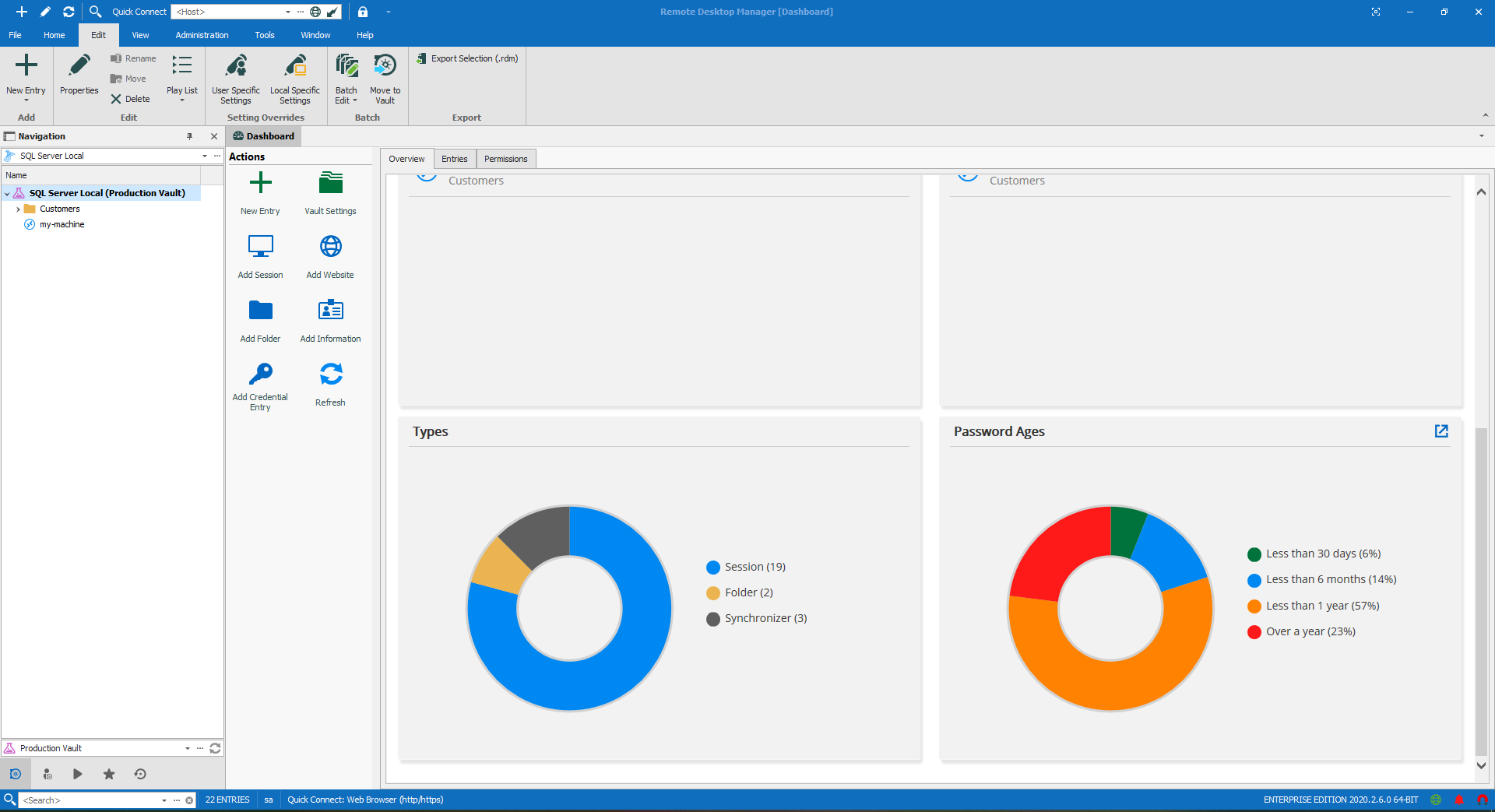Click the blue Session legend swatch

pos(712,568)
